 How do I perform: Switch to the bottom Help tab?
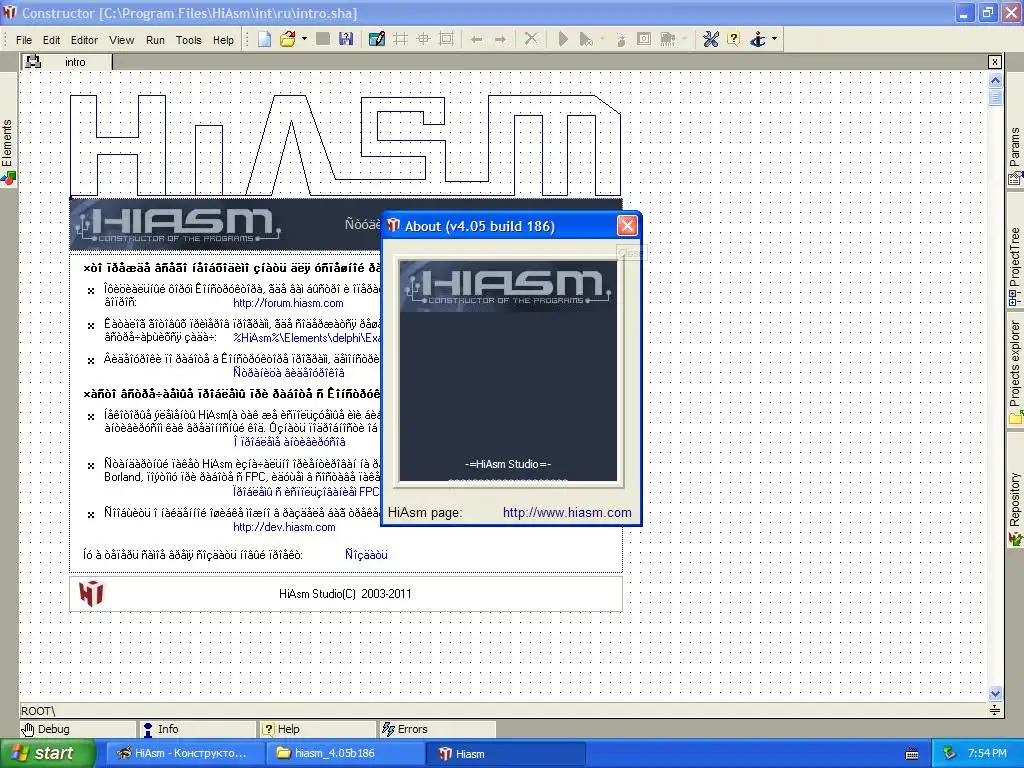[318, 729]
